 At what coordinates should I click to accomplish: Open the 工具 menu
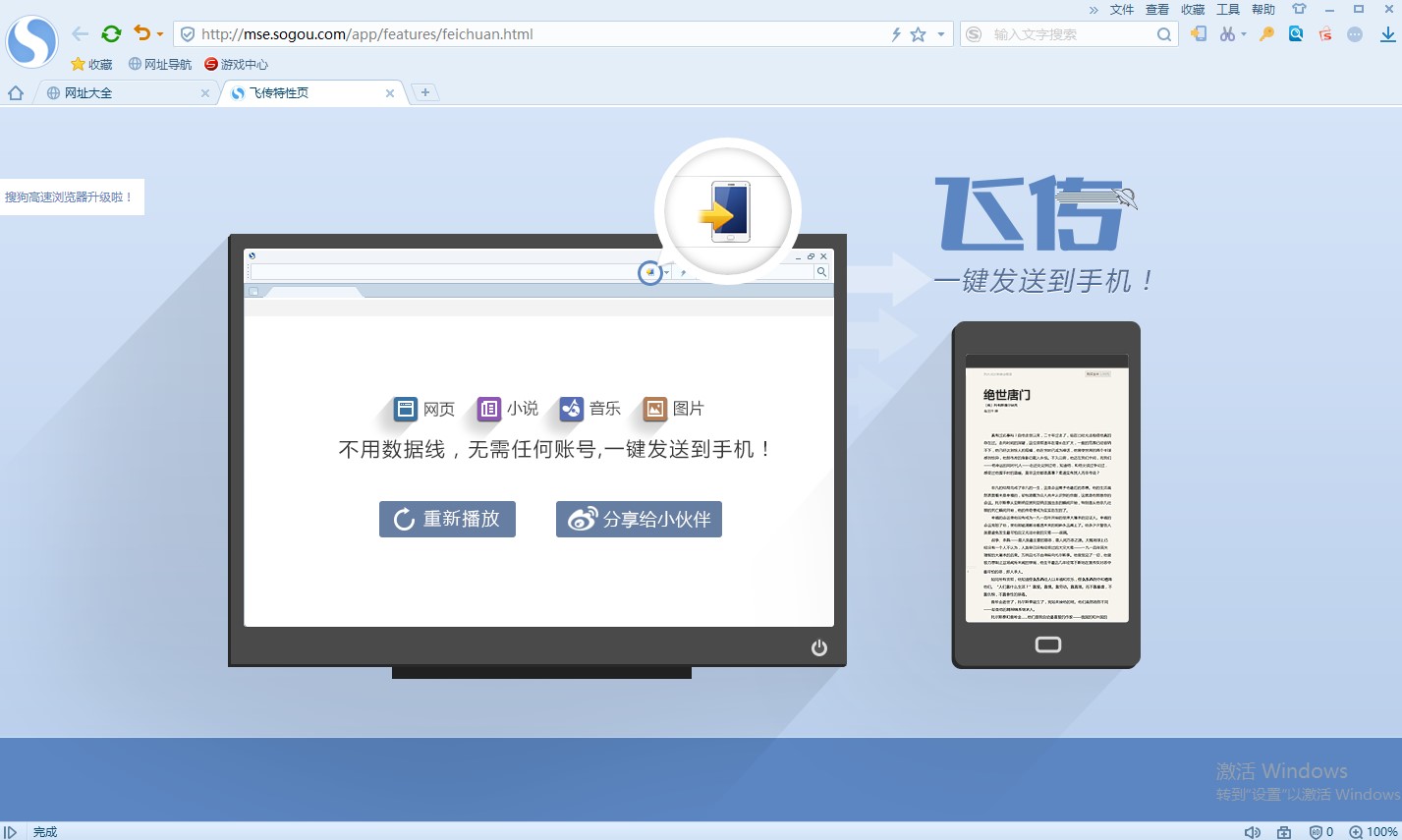tap(1228, 10)
